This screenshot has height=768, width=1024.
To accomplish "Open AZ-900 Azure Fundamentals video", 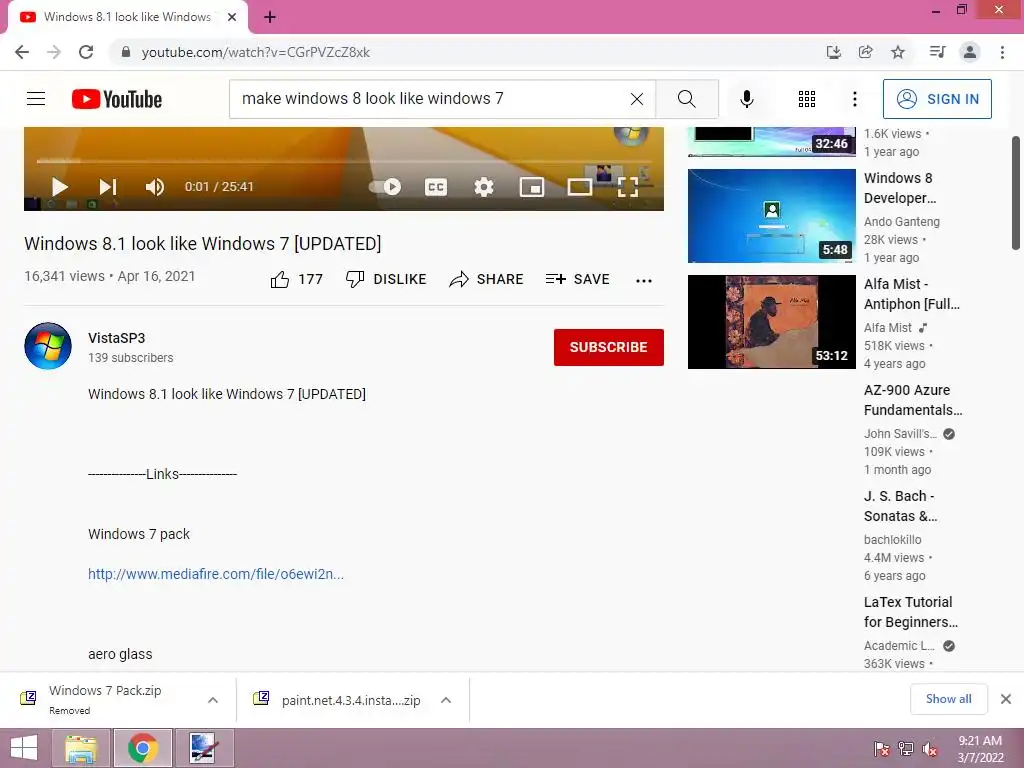I will [x=913, y=400].
